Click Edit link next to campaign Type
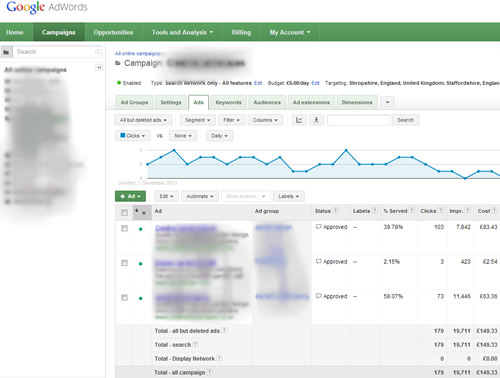The height and width of the screenshot is (378, 500). click(258, 83)
